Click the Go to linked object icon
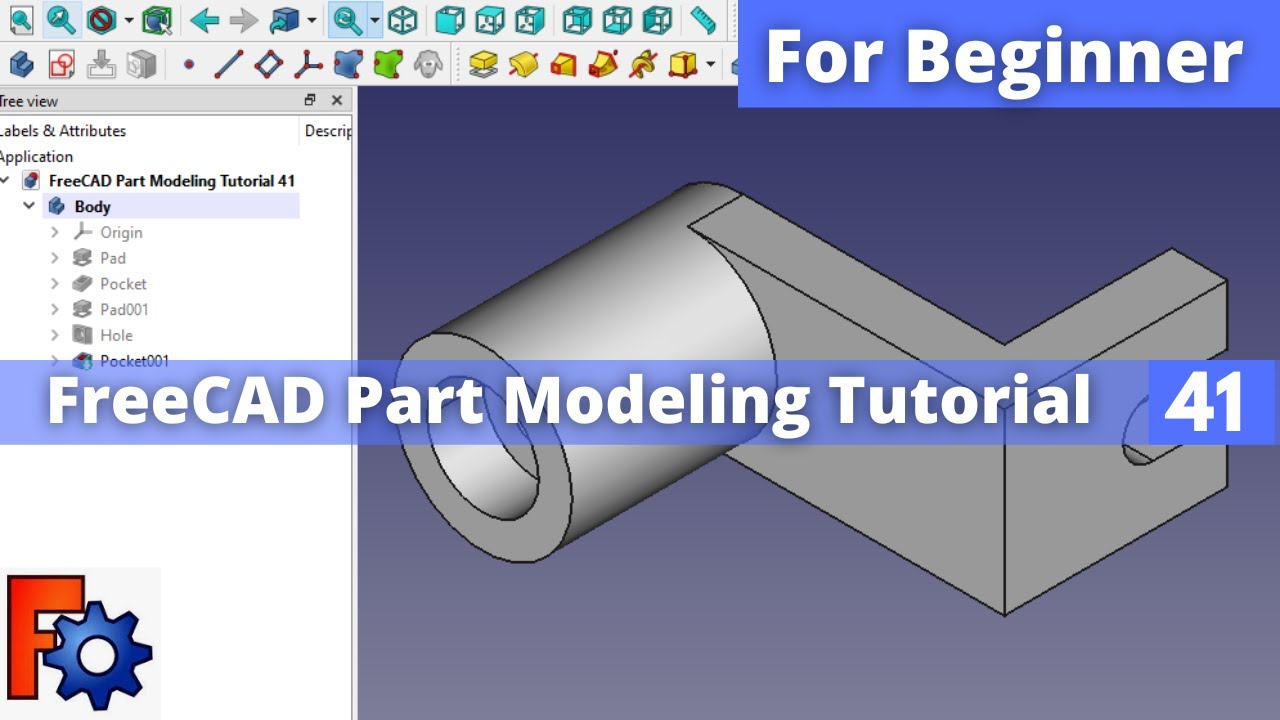1280x720 pixels. [285, 19]
